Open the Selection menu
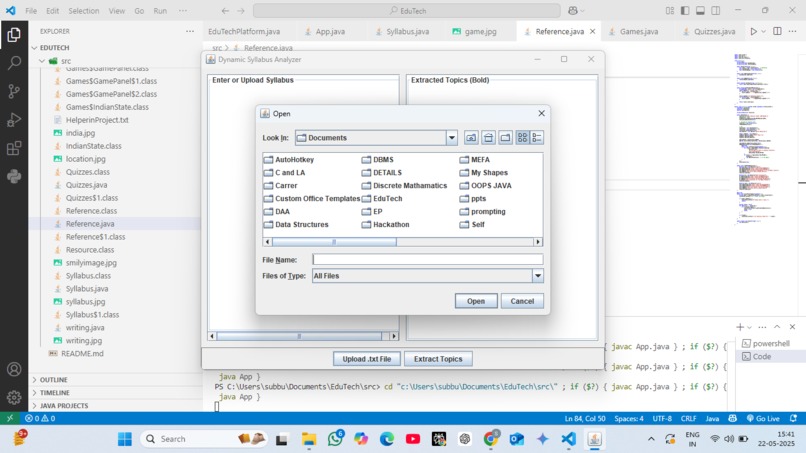 pos(84,10)
